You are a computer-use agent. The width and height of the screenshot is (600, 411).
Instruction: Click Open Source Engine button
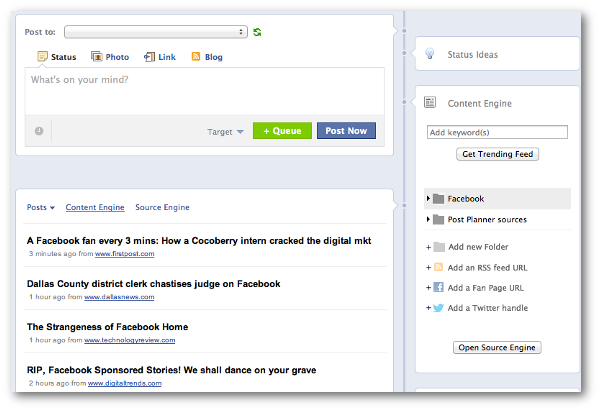(497, 347)
